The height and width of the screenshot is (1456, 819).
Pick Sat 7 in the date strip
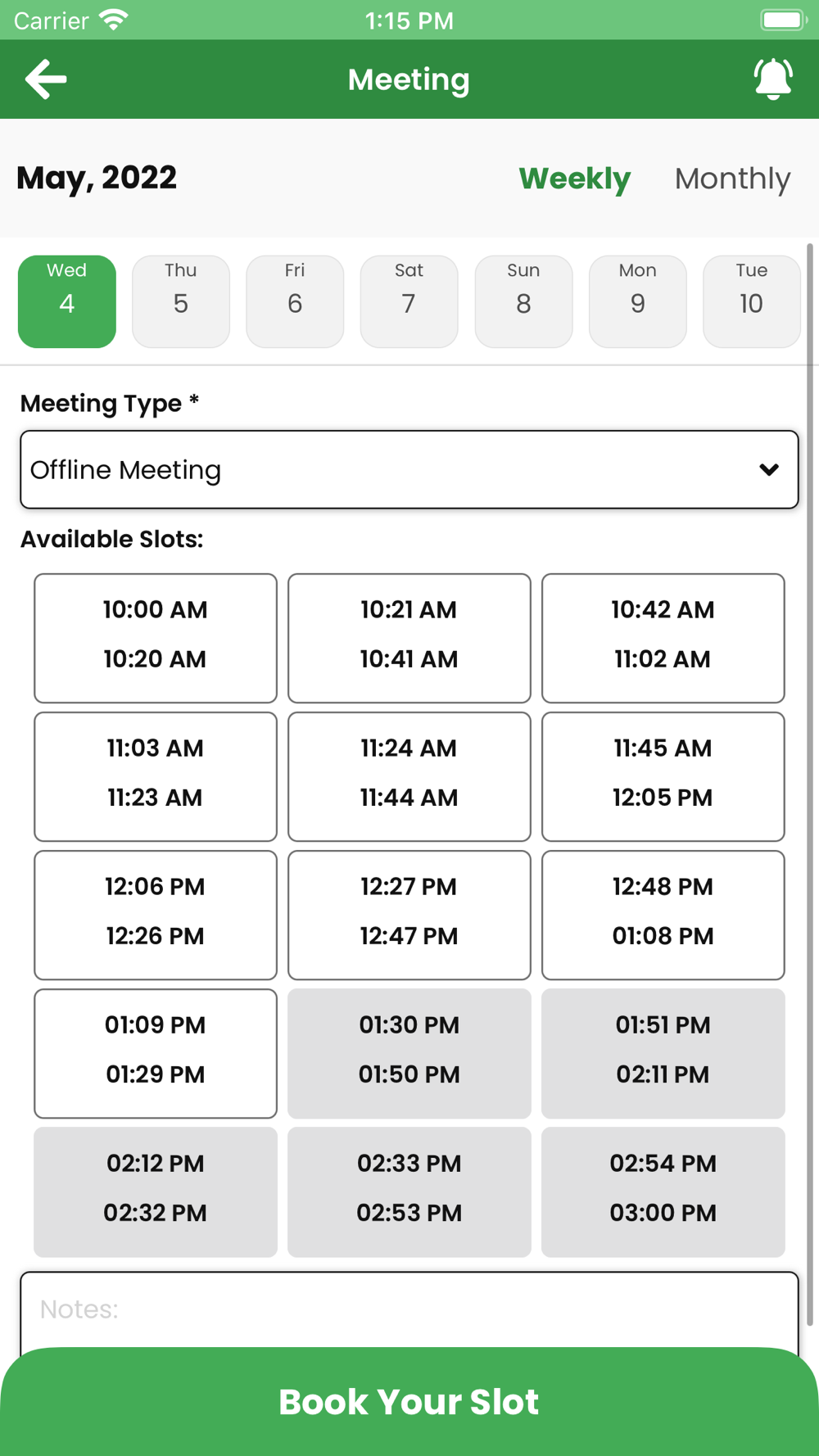tap(409, 301)
